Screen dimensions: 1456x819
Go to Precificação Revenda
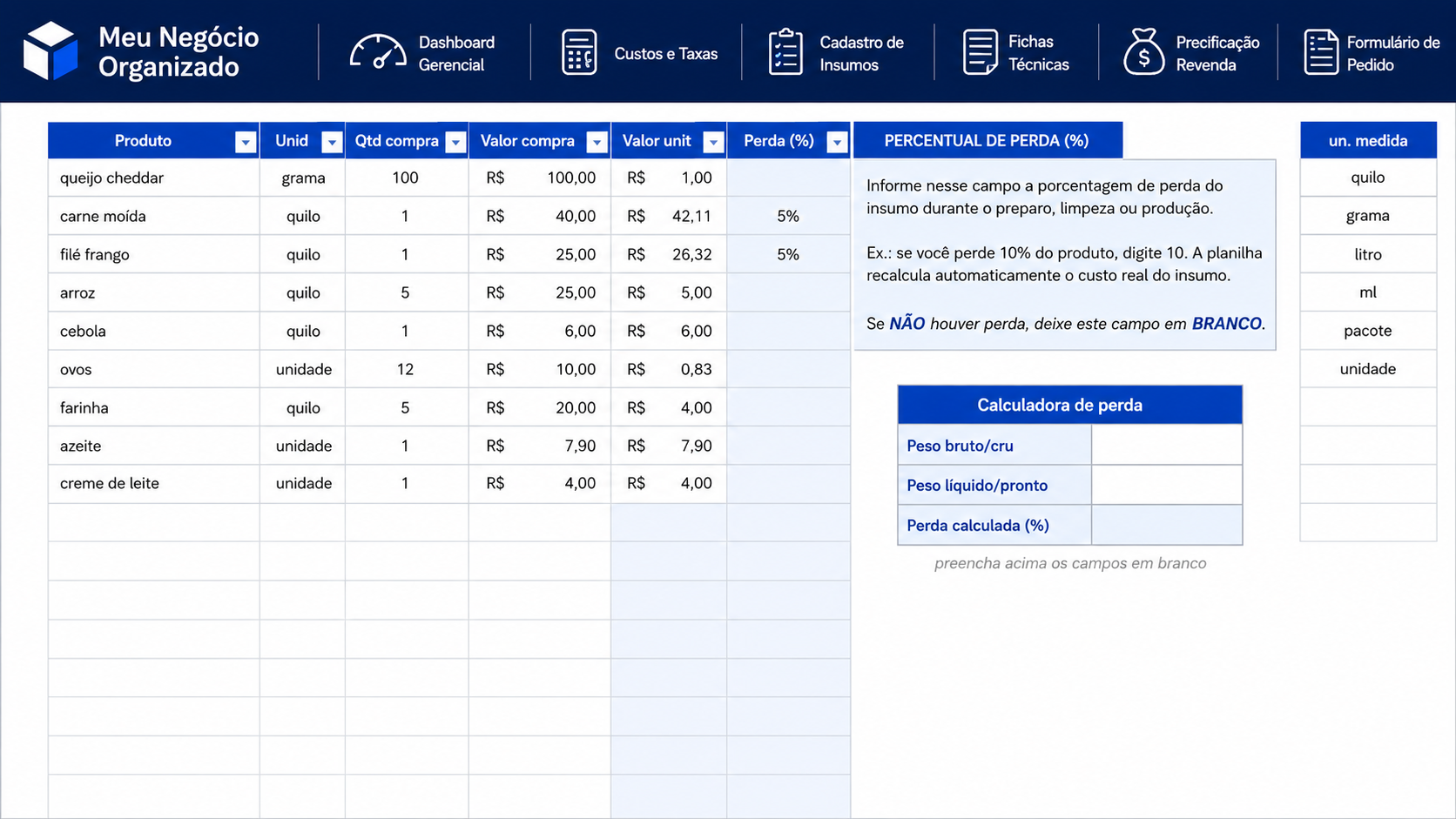(1217, 53)
